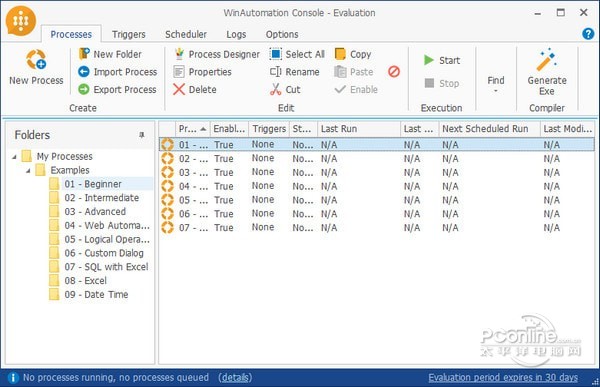Image resolution: width=600 pixels, height=387 pixels.
Task: Sort by Next Scheduled Run column
Action: coord(489,129)
